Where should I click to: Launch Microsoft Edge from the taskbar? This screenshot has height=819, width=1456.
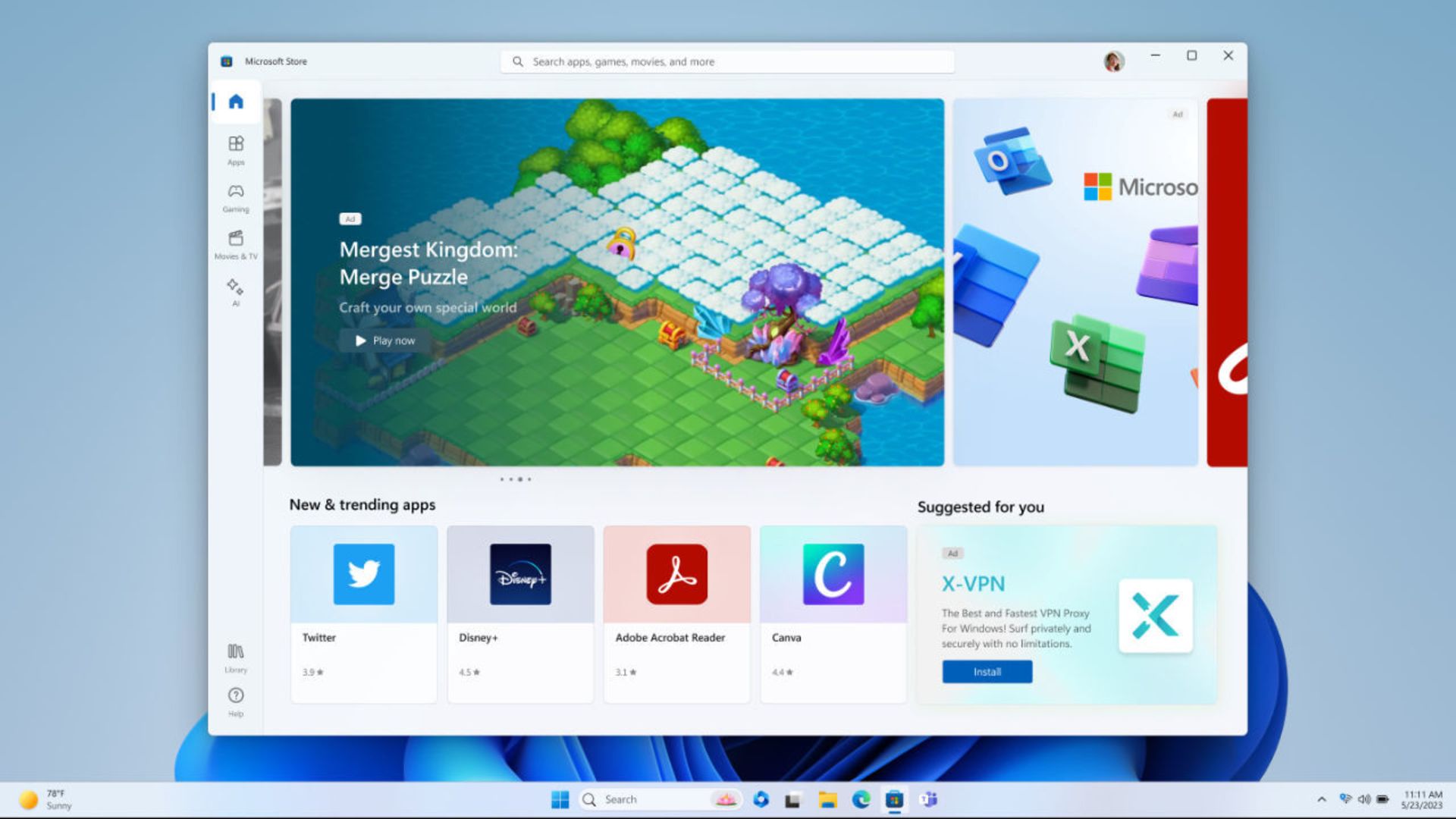(x=861, y=799)
